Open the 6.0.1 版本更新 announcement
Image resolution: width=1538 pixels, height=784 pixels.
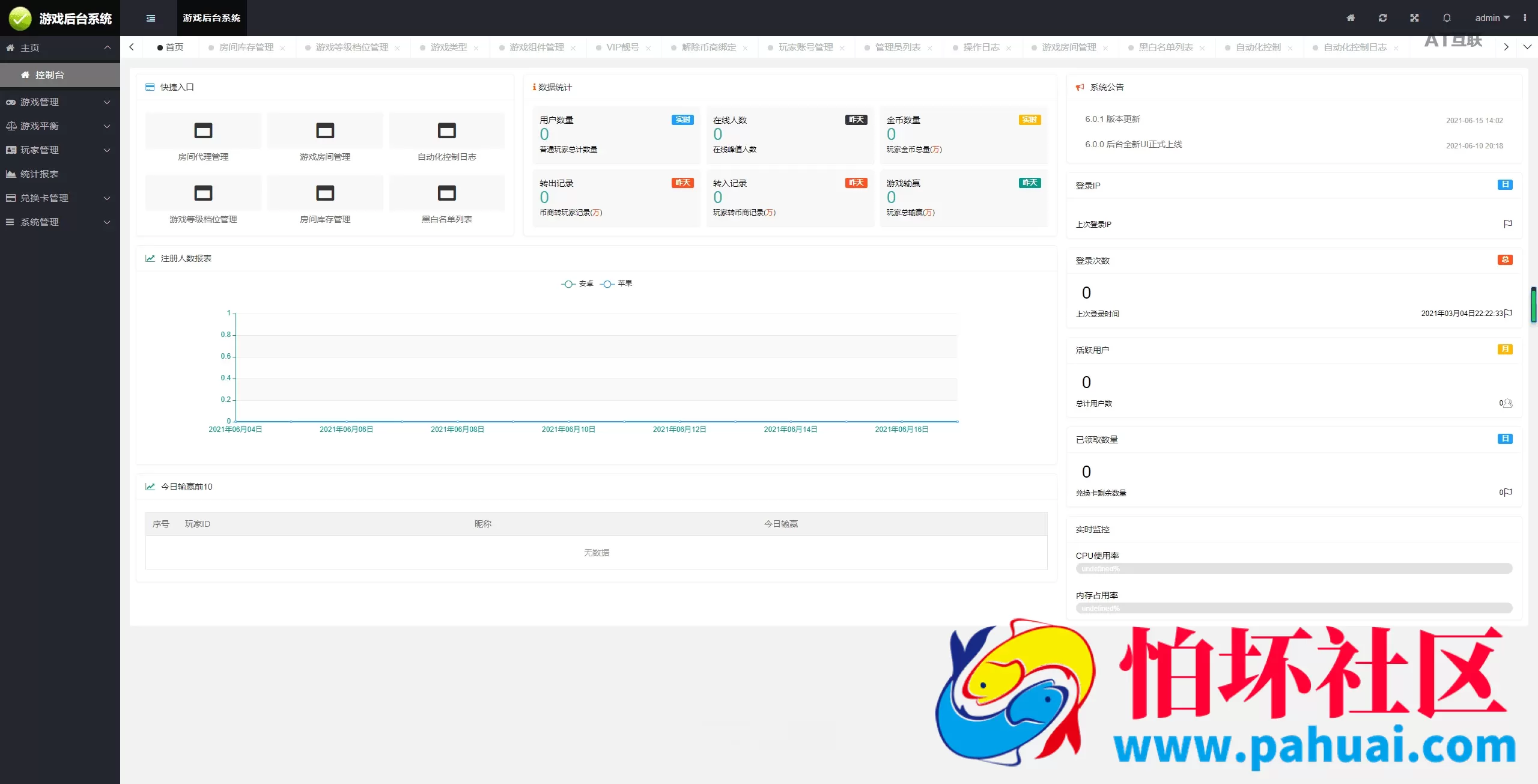pyautogui.click(x=1113, y=119)
